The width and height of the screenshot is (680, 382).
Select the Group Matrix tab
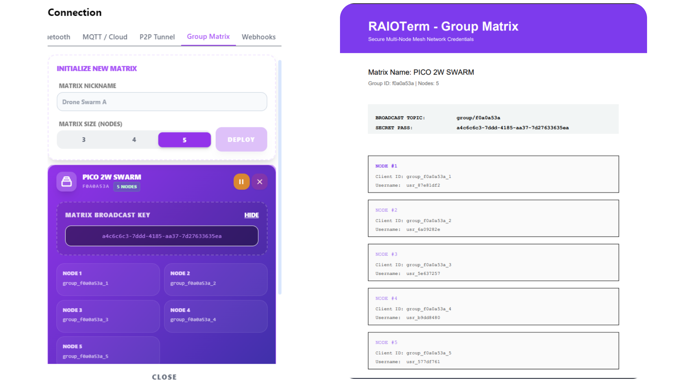[208, 36]
